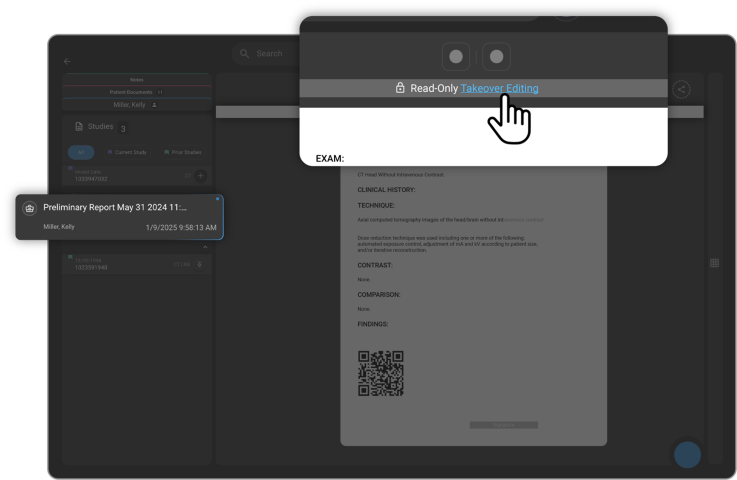Click the grid icon on the right sidebar
The image size is (737, 480).
pos(714,263)
